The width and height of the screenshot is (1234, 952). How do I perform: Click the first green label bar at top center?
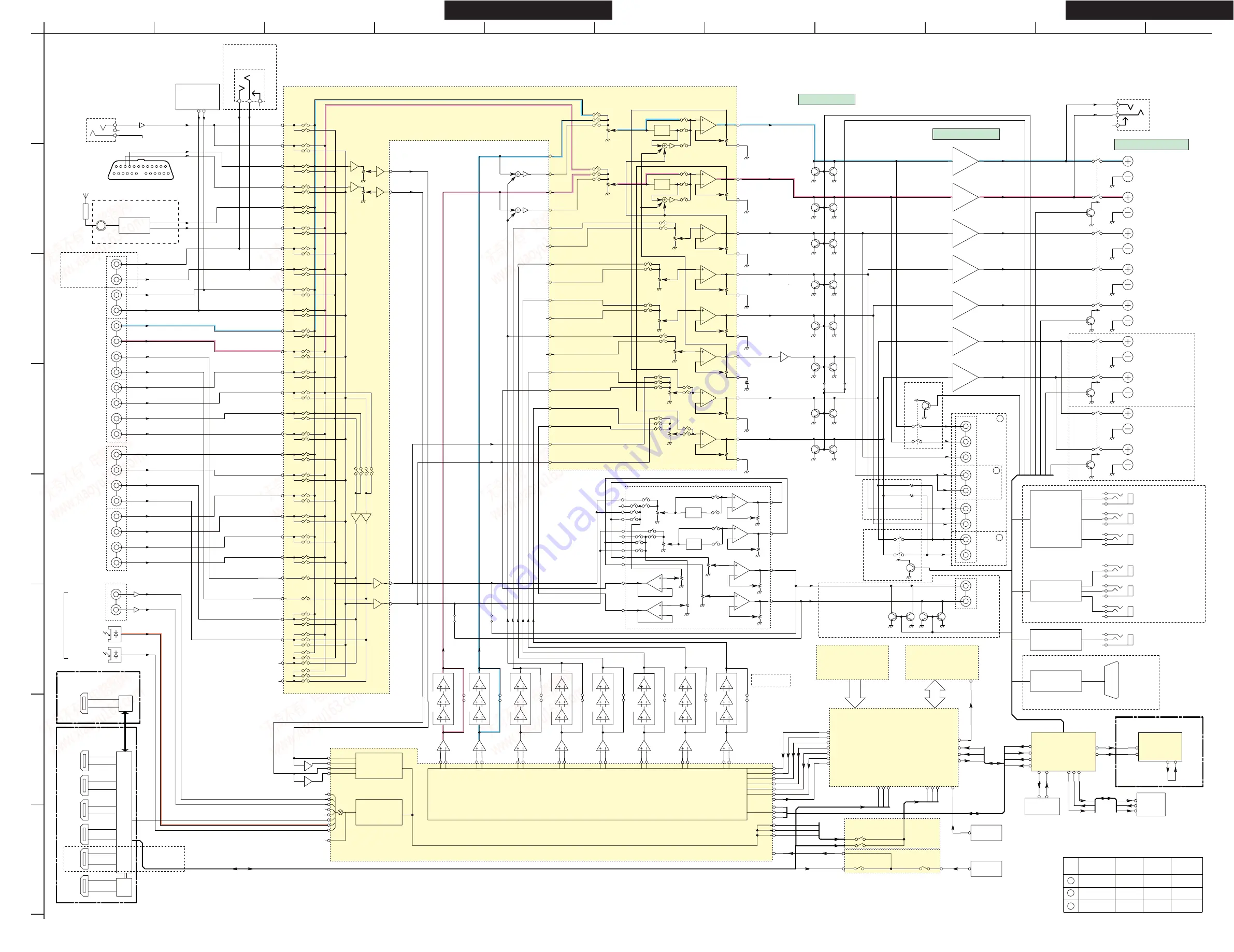pos(827,99)
